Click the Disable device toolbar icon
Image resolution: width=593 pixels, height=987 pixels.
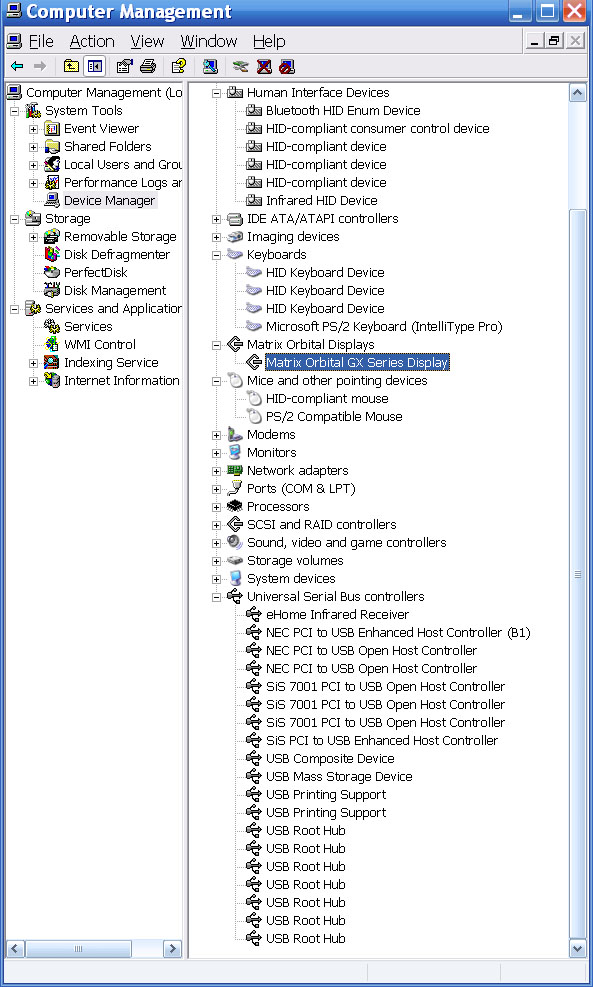(x=287, y=66)
